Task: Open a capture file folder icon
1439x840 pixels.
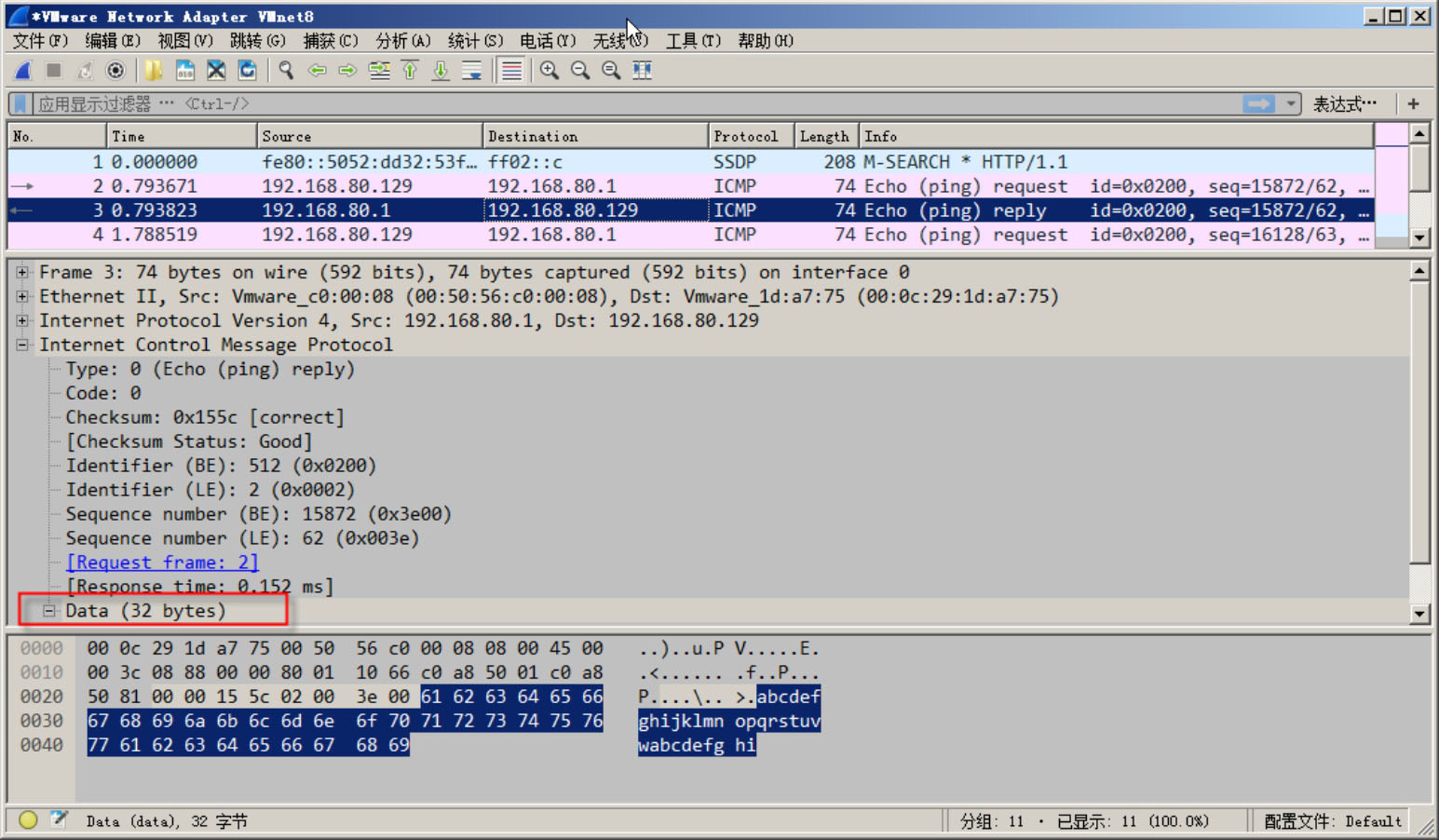Action: coord(154,70)
